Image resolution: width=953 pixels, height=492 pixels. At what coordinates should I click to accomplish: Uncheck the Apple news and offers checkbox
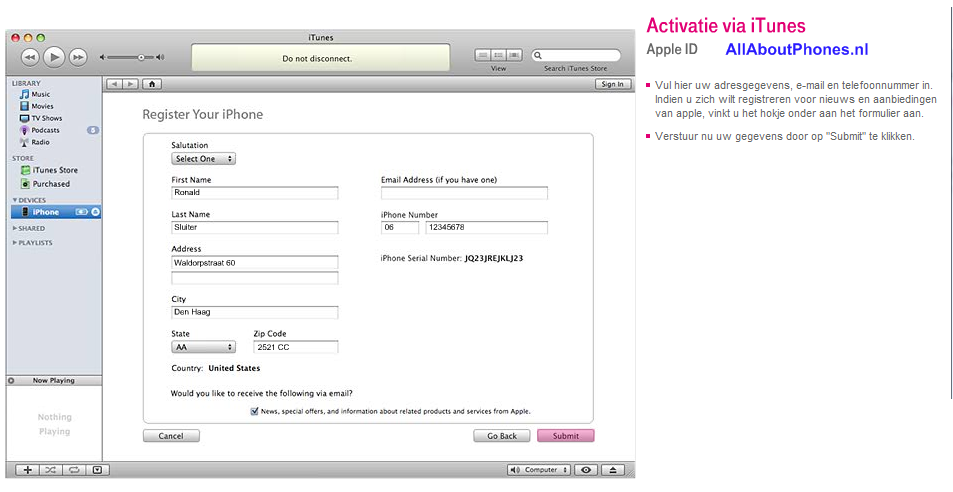click(255, 411)
